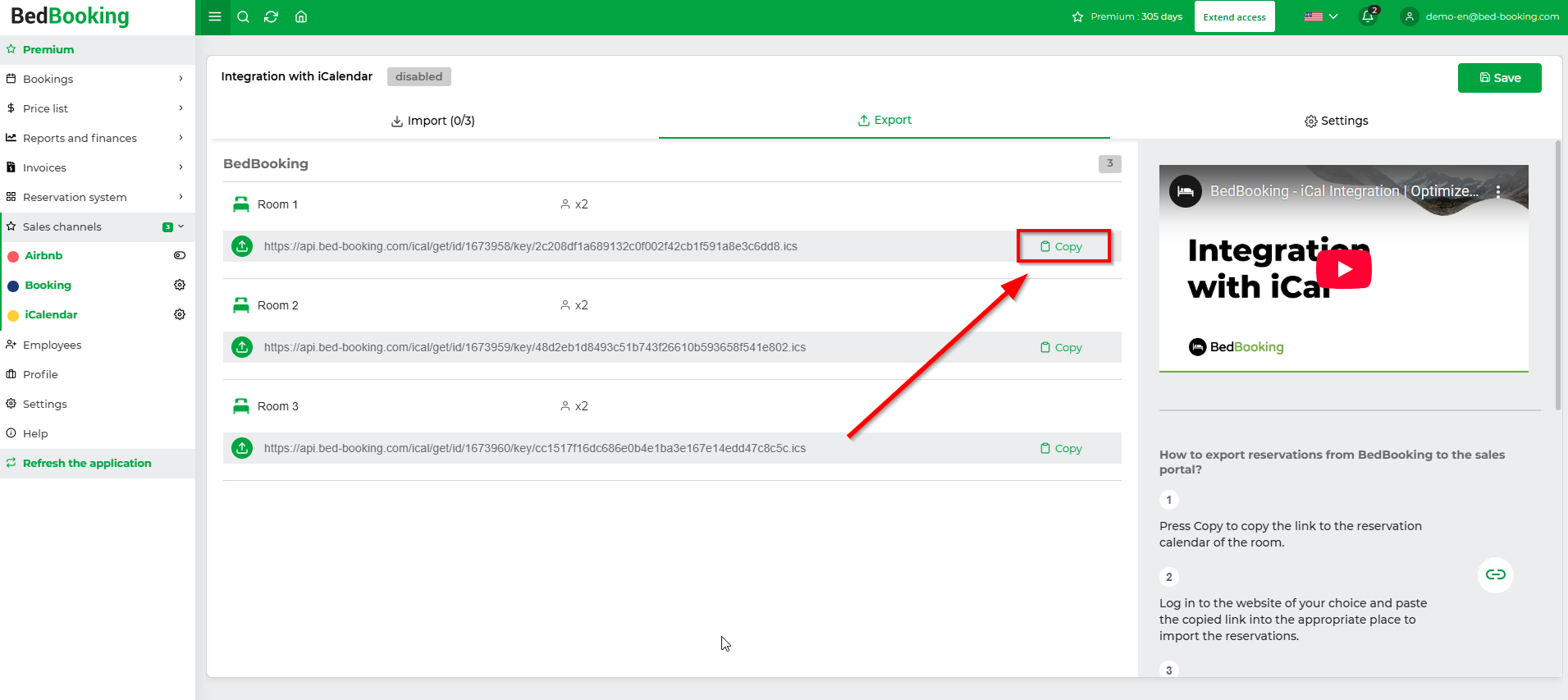The width and height of the screenshot is (1568, 700).
Task: Copy the Room 2 iCal link
Action: [1062, 347]
